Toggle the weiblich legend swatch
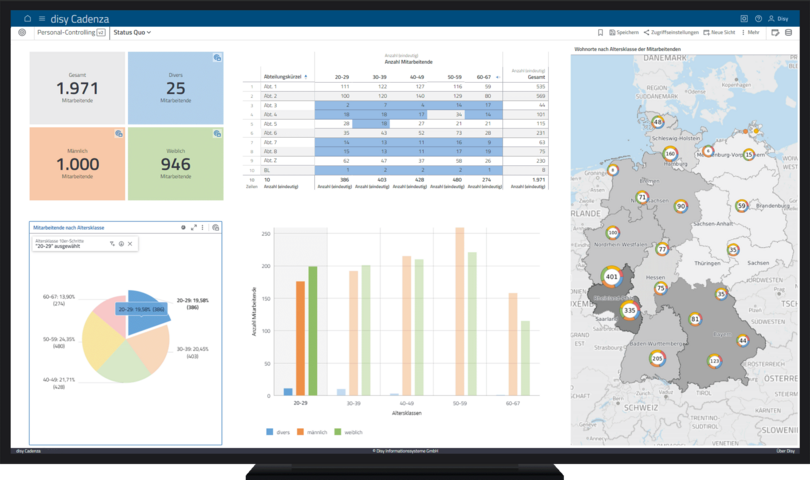This screenshot has height=480, width=810. coord(338,432)
